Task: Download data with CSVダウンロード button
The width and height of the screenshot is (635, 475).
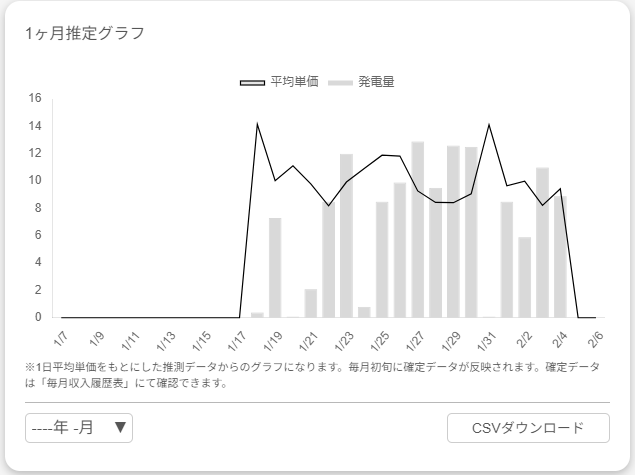Action: click(x=528, y=428)
